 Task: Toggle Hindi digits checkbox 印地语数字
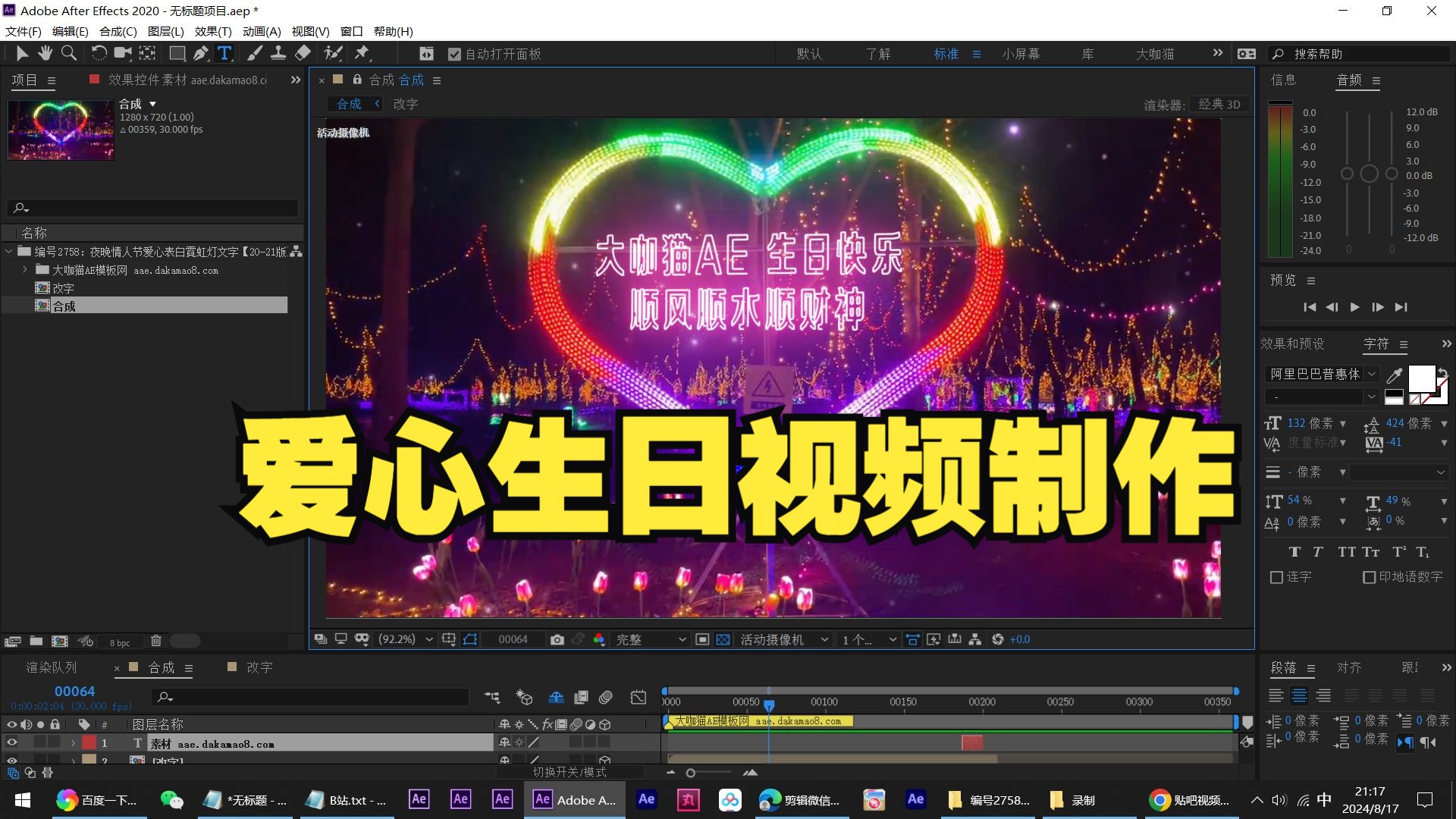tap(1370, 577)
